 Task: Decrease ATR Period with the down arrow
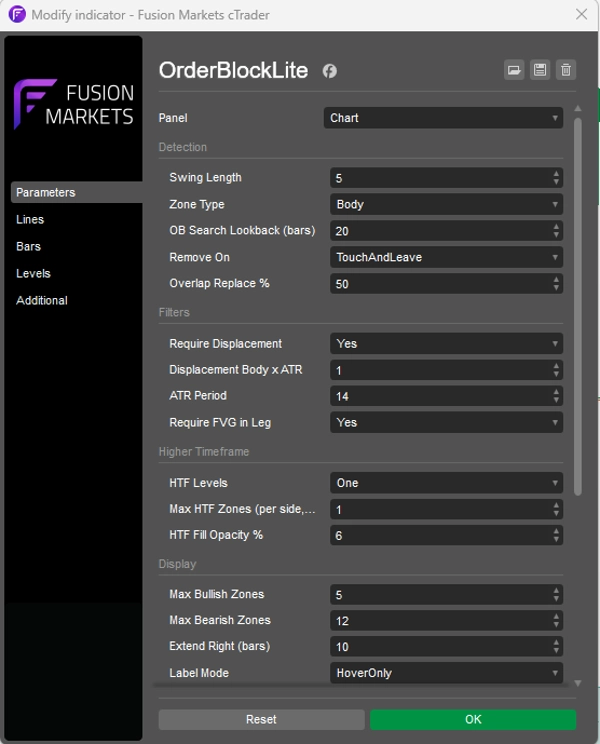click(556, 400)
